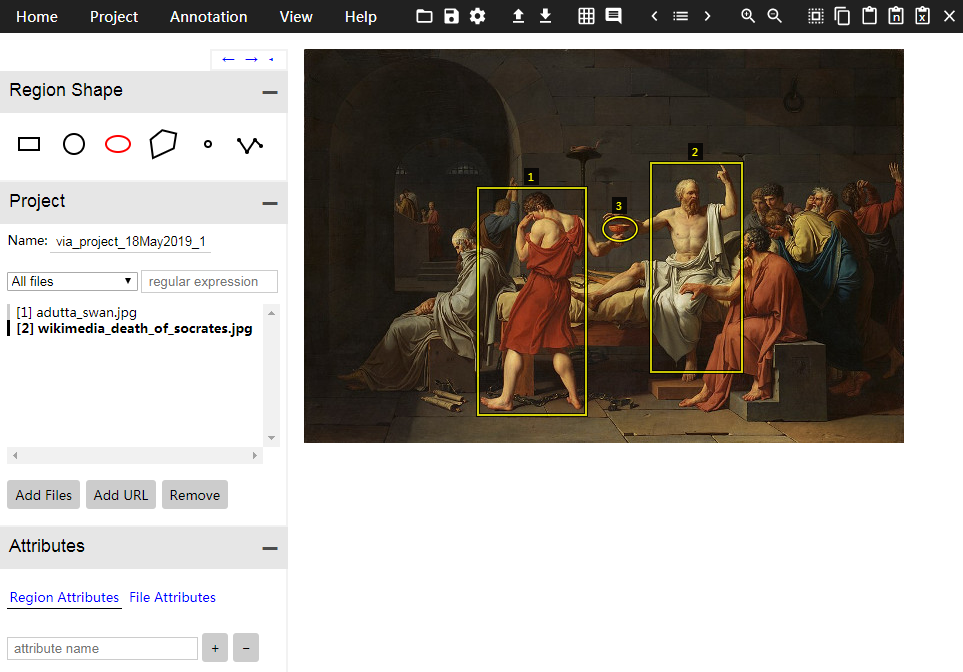Viewport: 963px width, 672px height.
Task: Select the polyline region shape
Action: coord(250,145)
